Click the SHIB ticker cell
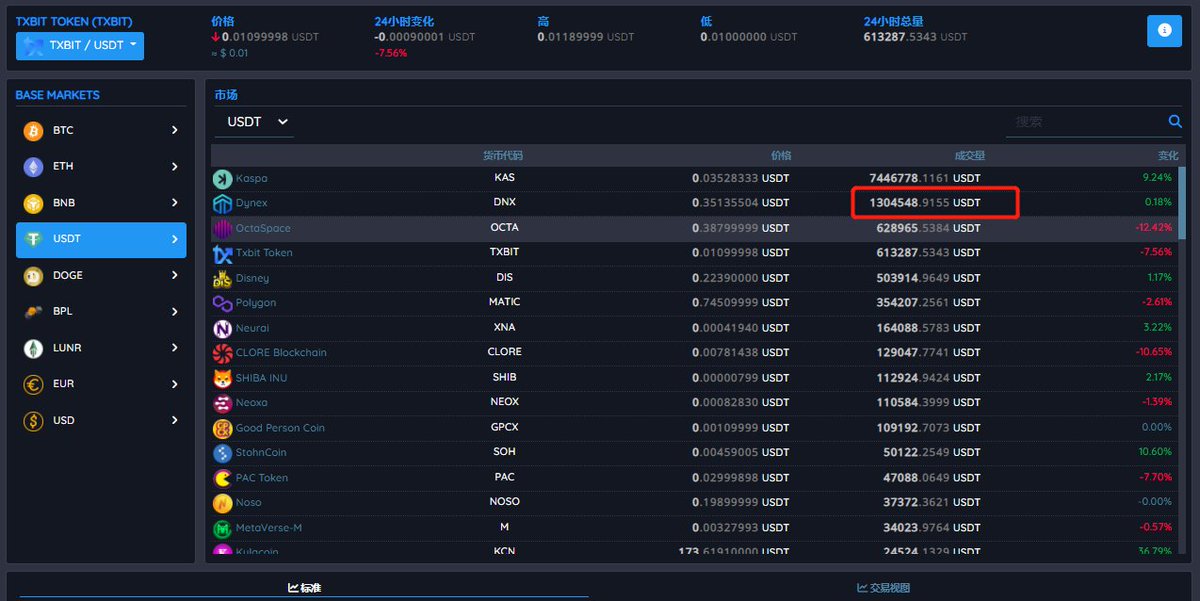 (505, 377)
